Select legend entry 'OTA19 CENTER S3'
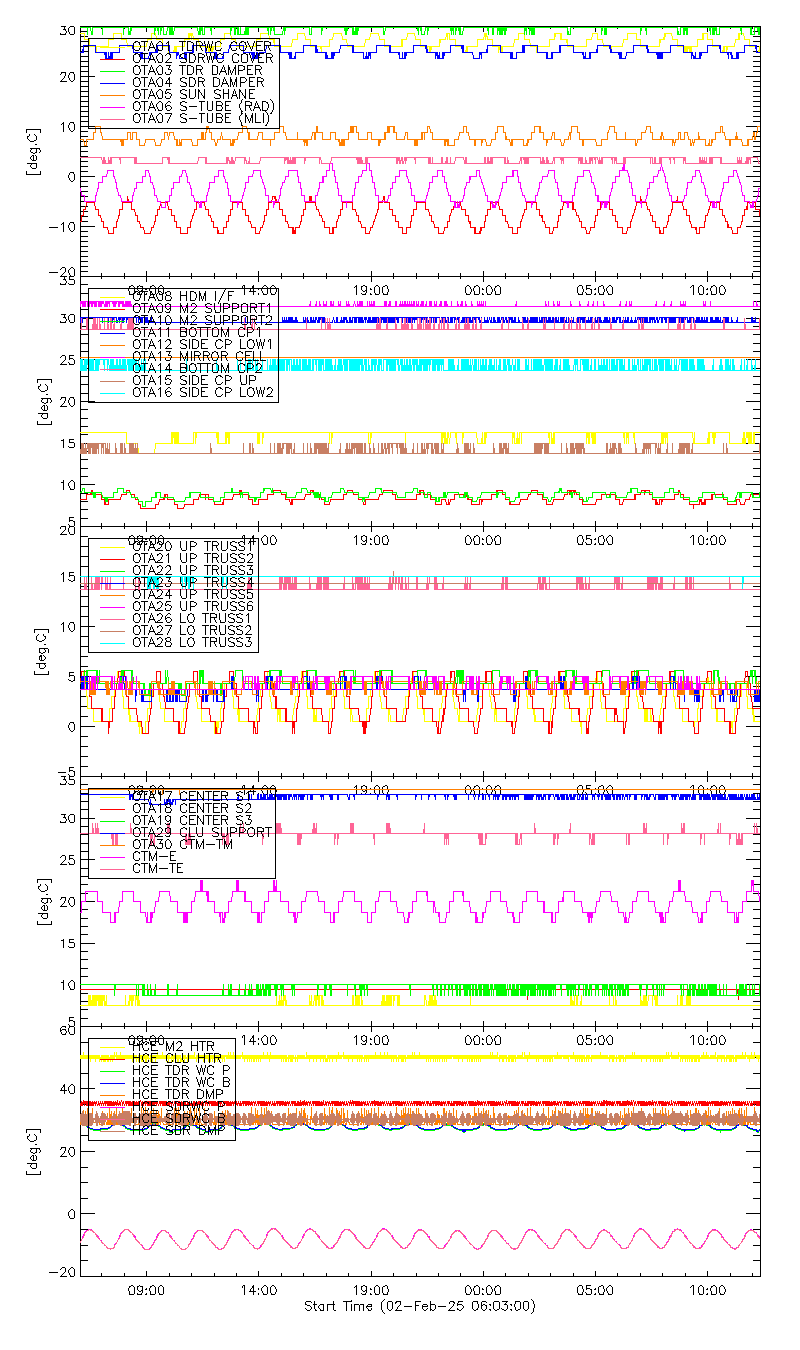Image resolution: width=800 pixels, height=1350 pixels. 194,820
